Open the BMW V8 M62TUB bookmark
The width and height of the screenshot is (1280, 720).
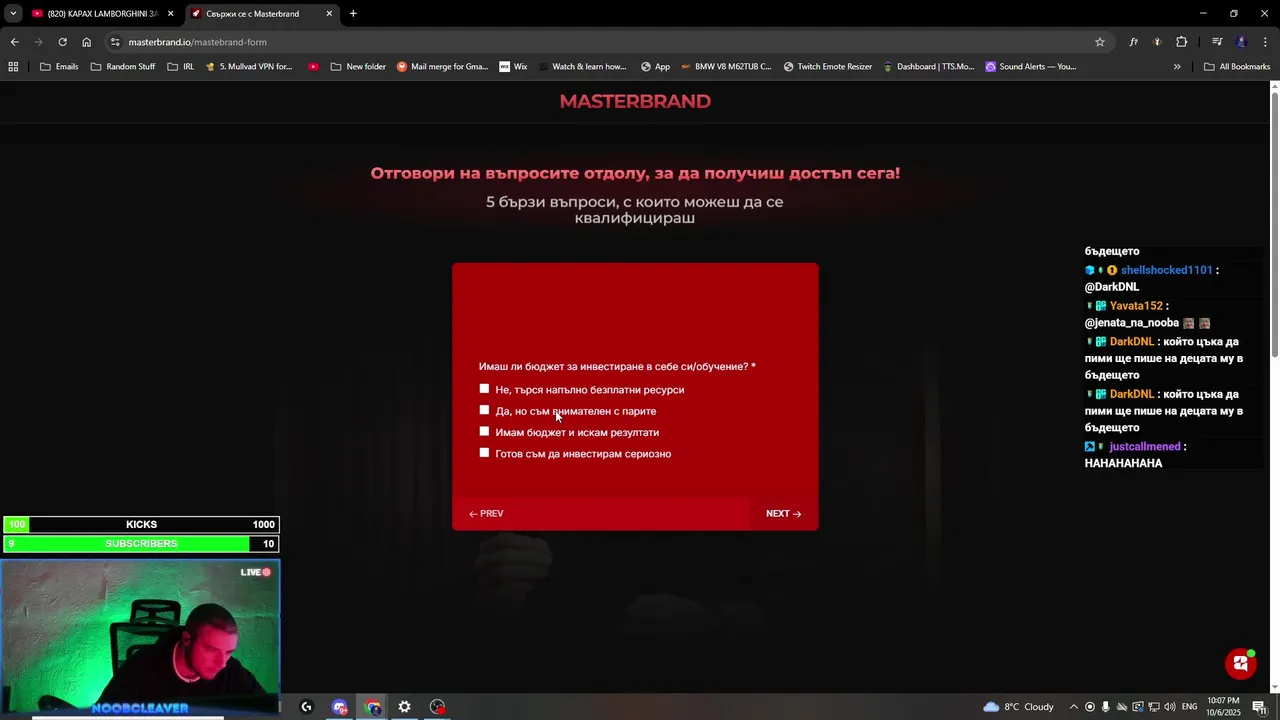[x=725, y=67]
